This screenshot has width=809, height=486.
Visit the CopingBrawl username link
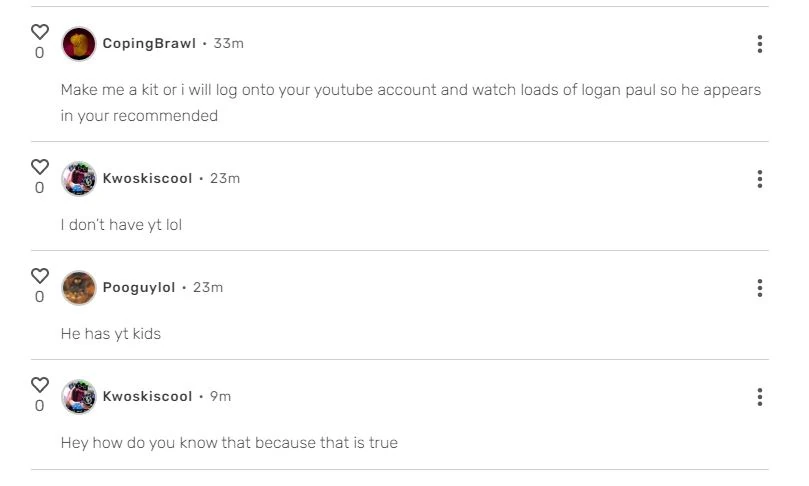(x=149, y=44)
